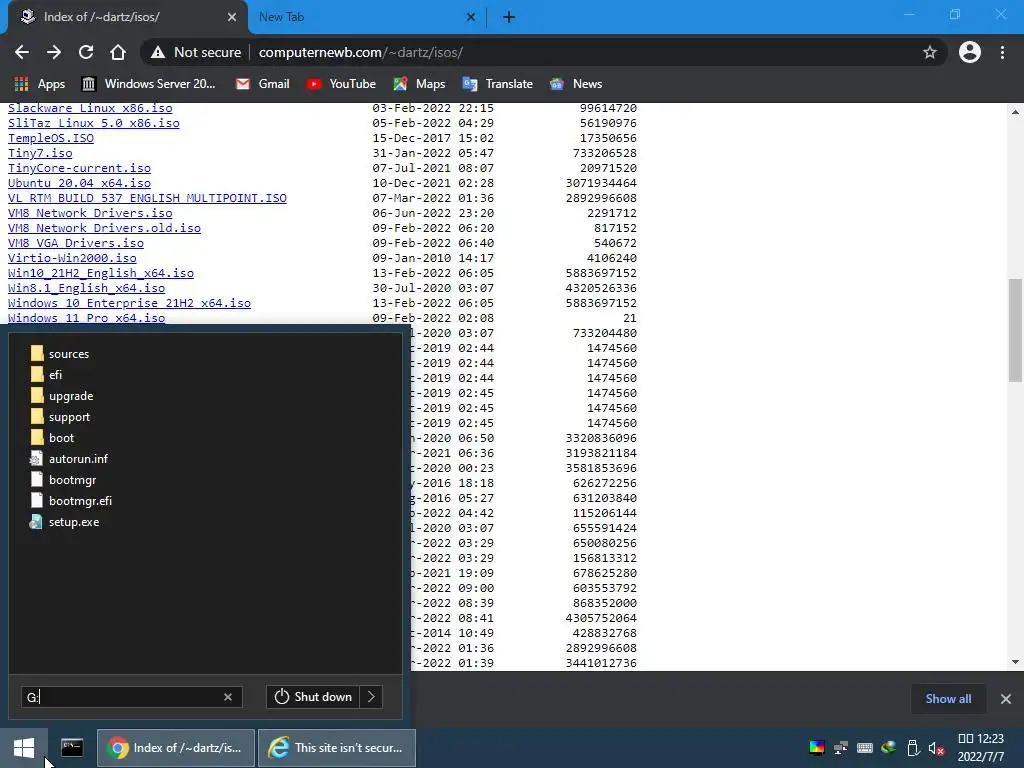1024x768 pixels.
Task: Open Chrome three-dot menu
Action: tap(1002, 52)
